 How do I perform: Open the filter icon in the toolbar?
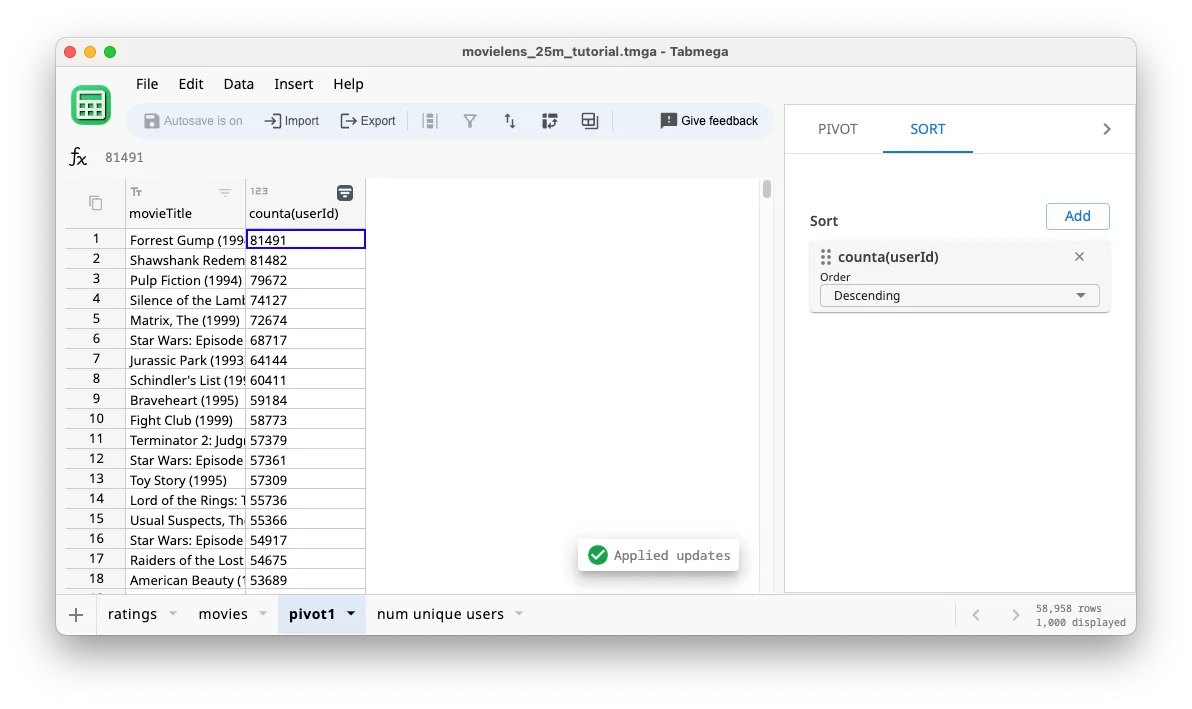[x=469, y=120]
